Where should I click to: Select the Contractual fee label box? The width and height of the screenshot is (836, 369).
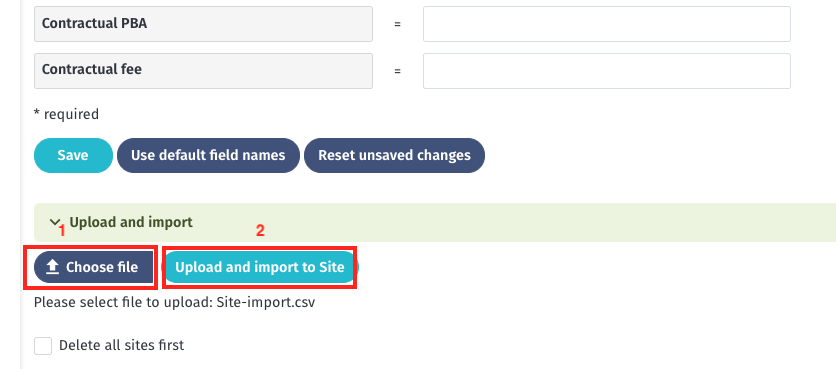click(203, 70)
